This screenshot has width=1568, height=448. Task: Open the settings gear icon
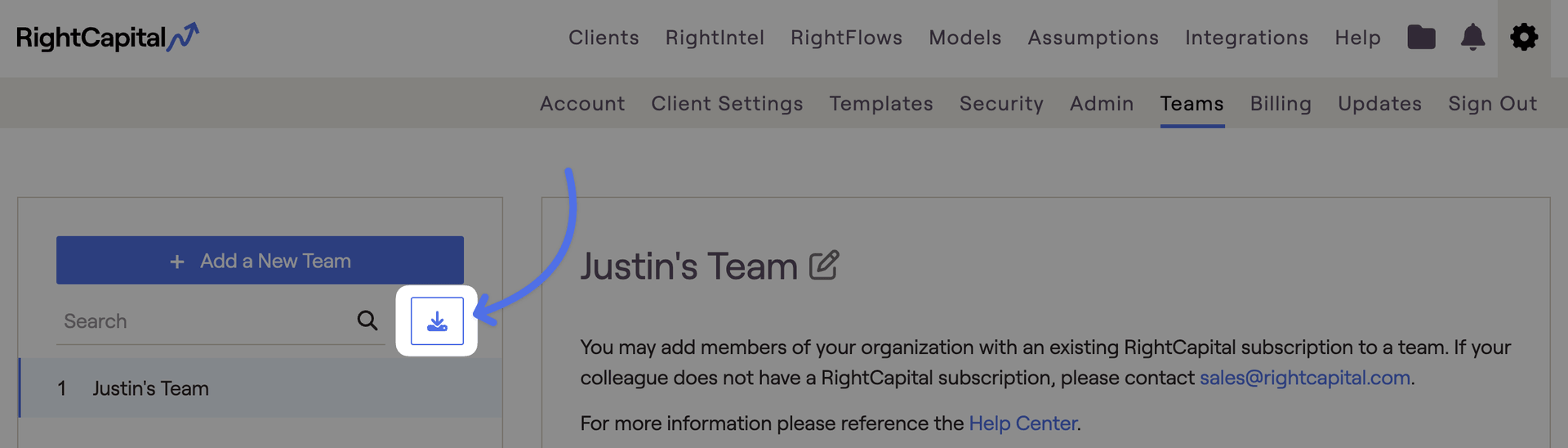tap(1524, 37)
